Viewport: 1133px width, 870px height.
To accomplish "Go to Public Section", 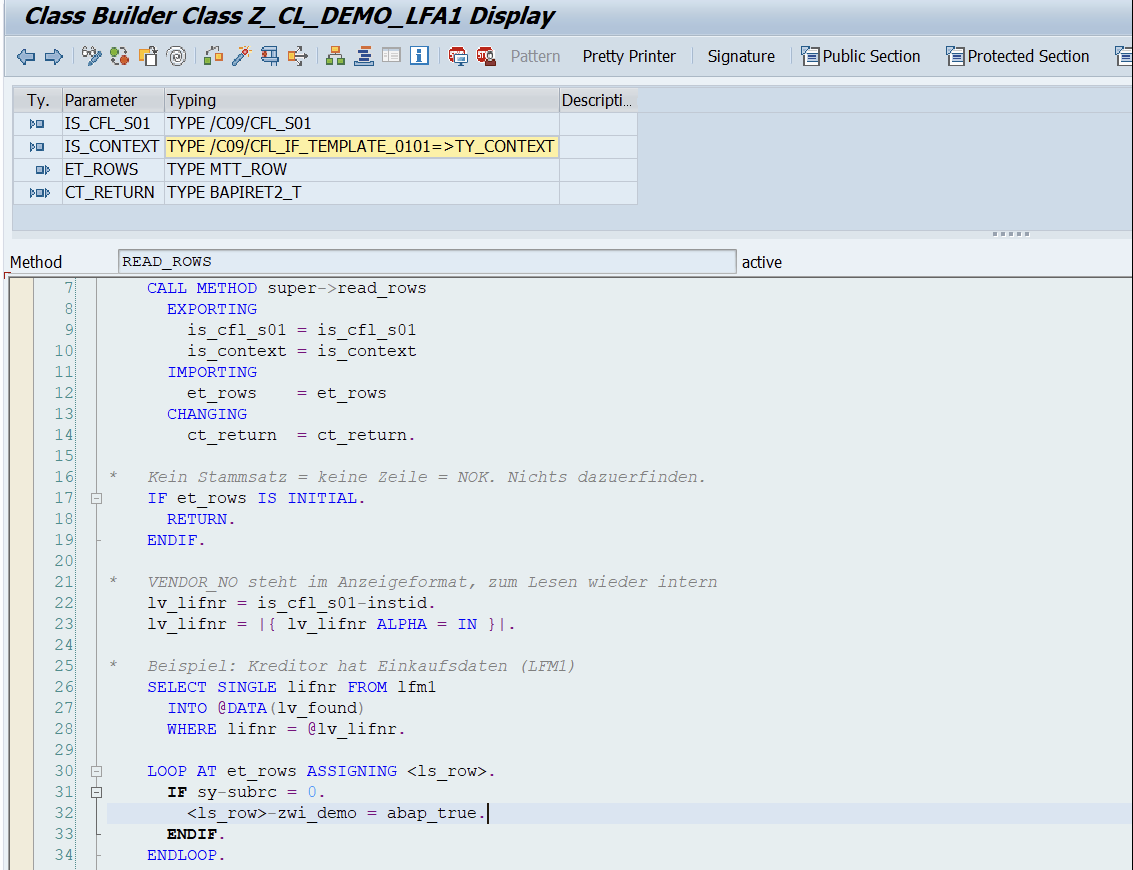I will [861, 56].
